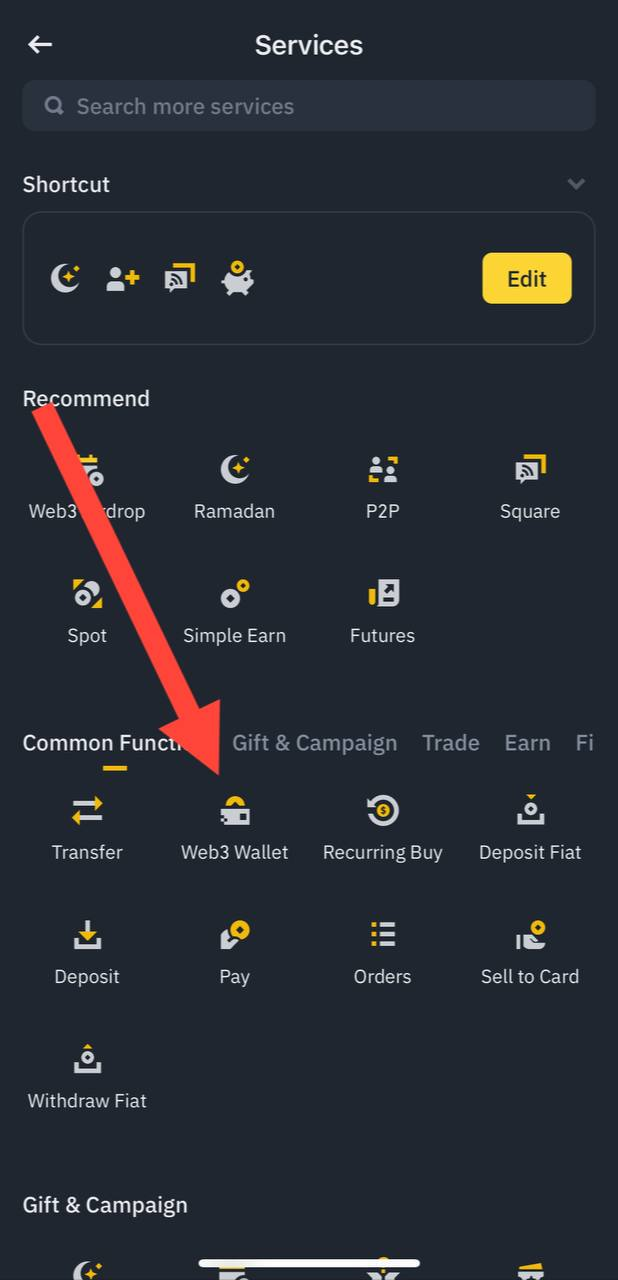Switch to the Gift & Campaign tab
This screenshot has width=618, height=1280.
315,743
